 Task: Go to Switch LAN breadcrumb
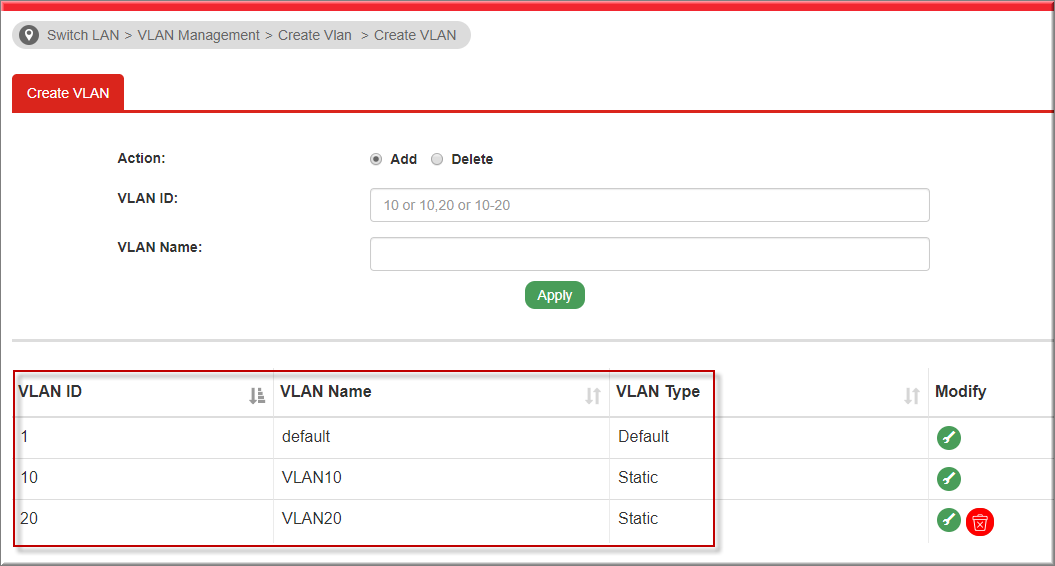83,35
